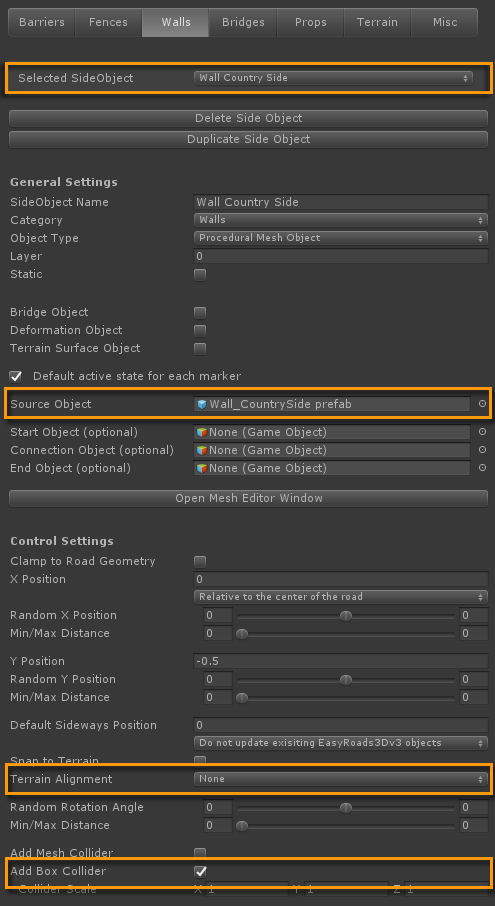Switch to the Terrain tab
495x906 pixels.
(x=377, y=23)
